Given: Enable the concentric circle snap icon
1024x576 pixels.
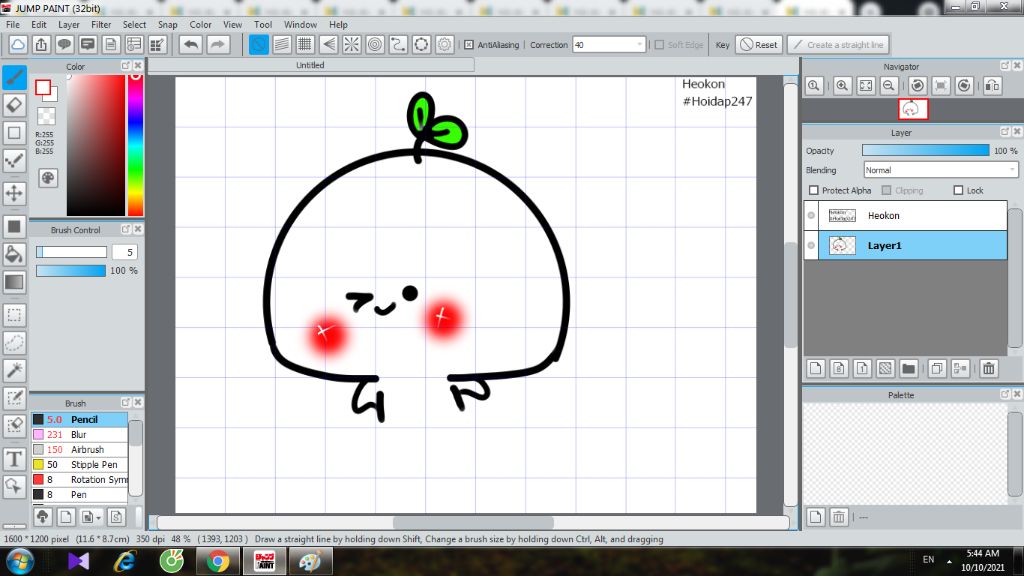Looking at the screenshot, I should point(375,44).
